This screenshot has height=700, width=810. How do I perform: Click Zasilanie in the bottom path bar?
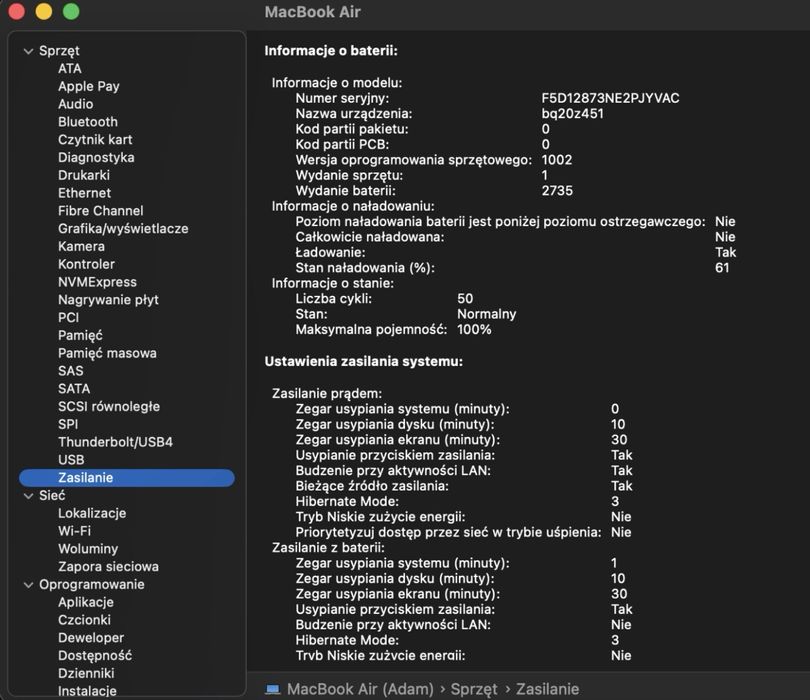pos(548,689)
